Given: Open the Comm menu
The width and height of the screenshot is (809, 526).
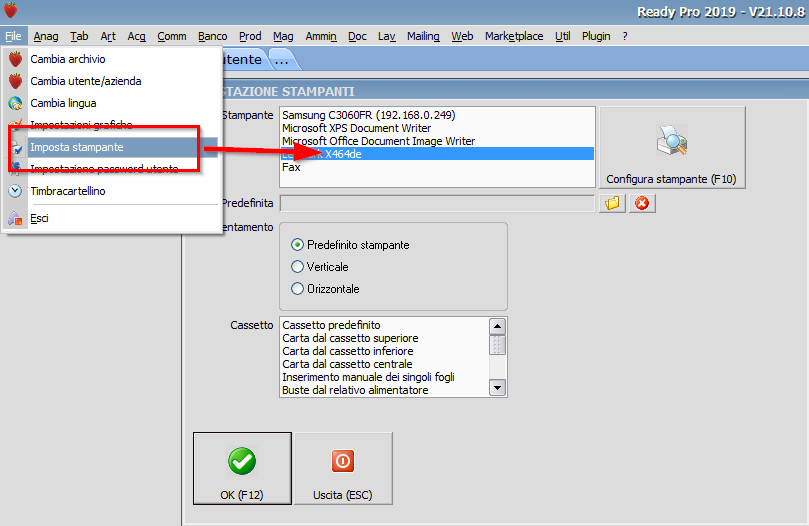Looking at the screenshot, I should (172, 36).
